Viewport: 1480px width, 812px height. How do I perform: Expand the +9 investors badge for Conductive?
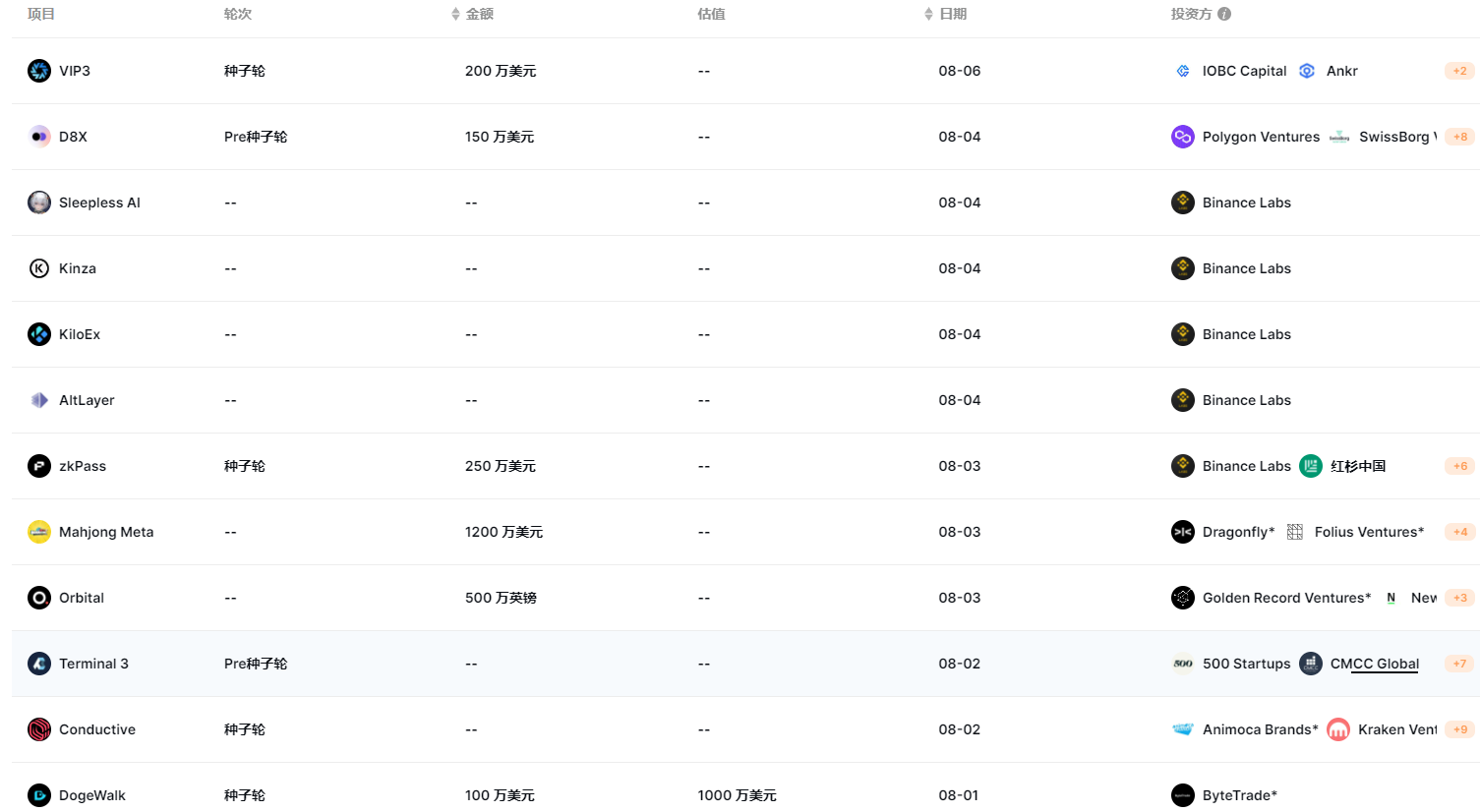click(1459, 729)
